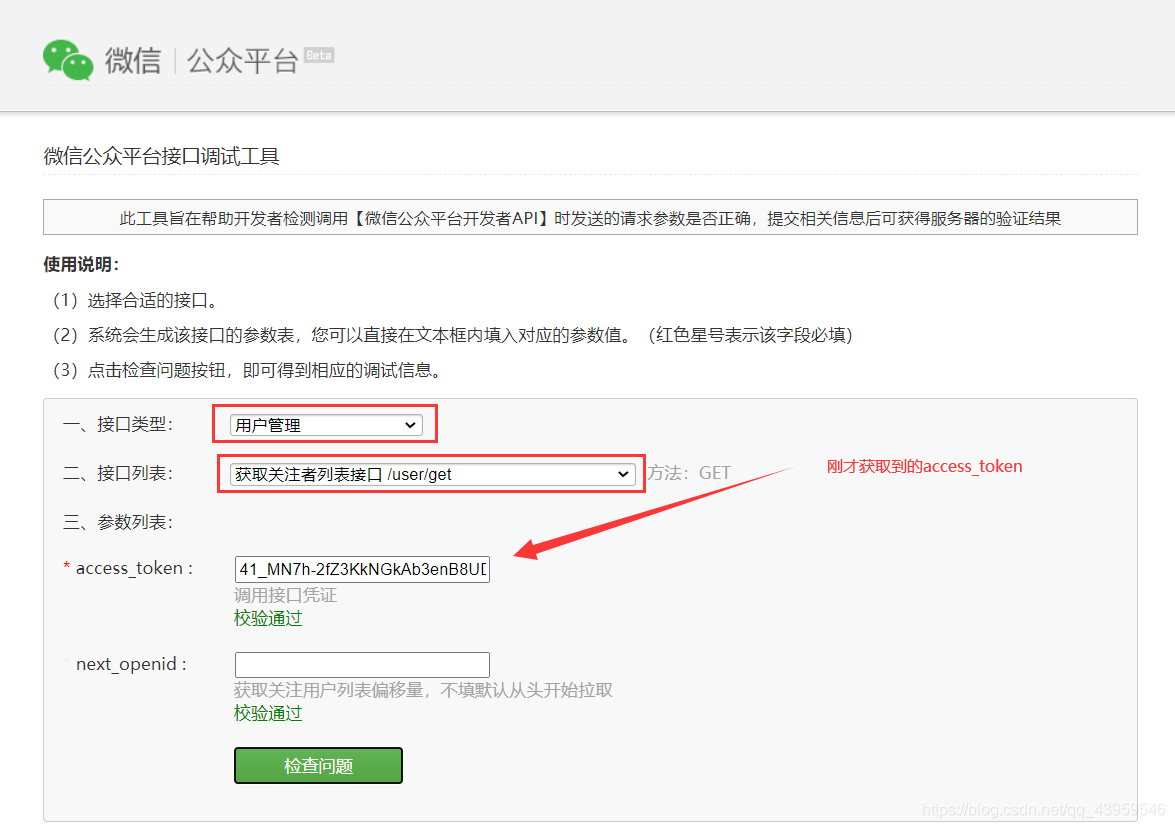This screenshot has width=1175, height=828.
Task: Click the 调用接口凭证 hint text
Action: pyautogui.click(x=286, y=596)
